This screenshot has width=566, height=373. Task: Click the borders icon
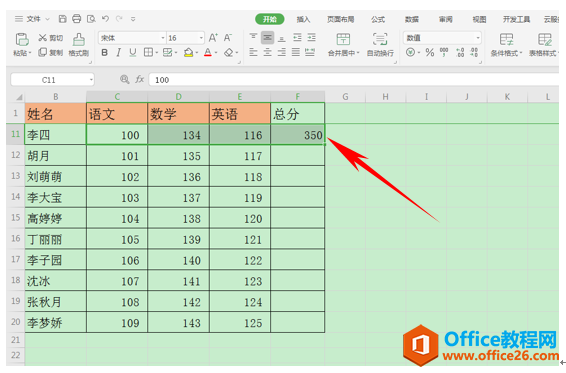tap(148, 53)
